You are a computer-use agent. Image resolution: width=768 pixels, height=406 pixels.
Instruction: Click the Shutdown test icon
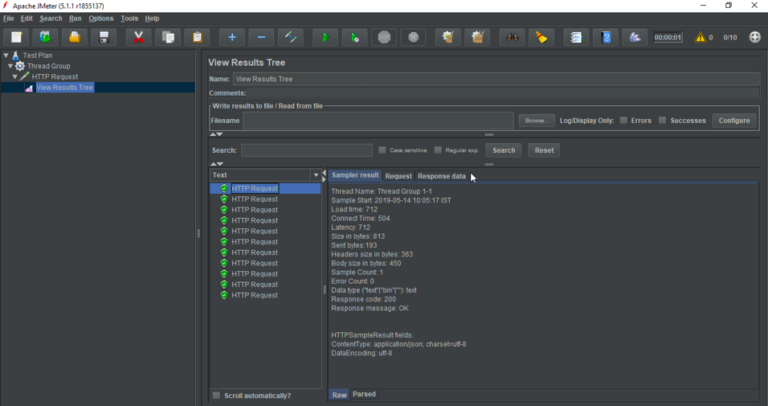(x=413, y=37)
